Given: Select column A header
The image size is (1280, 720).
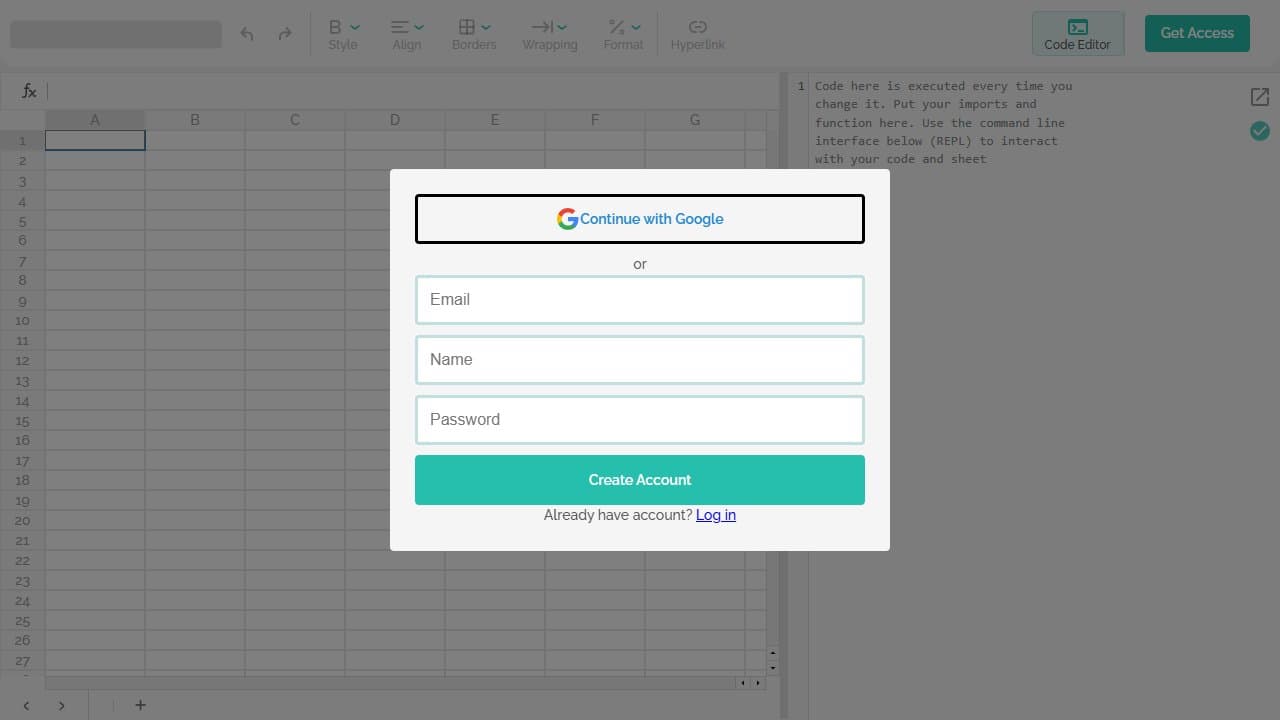Looking at the screenshot, I should coord(95,120).
